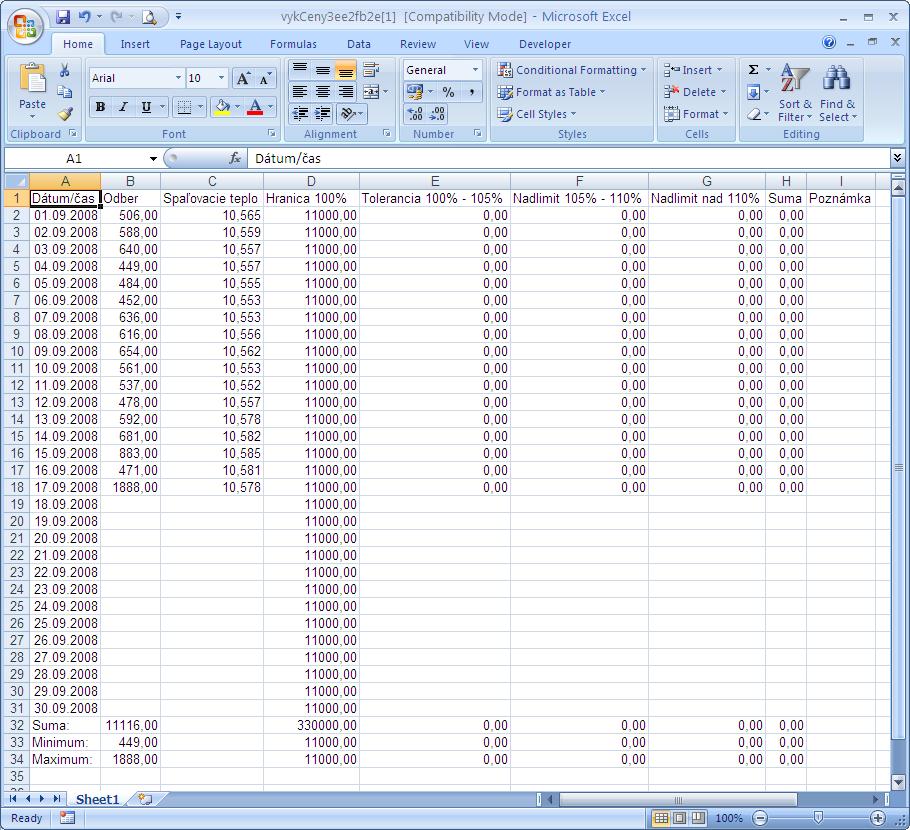Switch to the Data tab
Image resolution: width=910 pixels, height=830 pixels.
click(x=359, y=44)
